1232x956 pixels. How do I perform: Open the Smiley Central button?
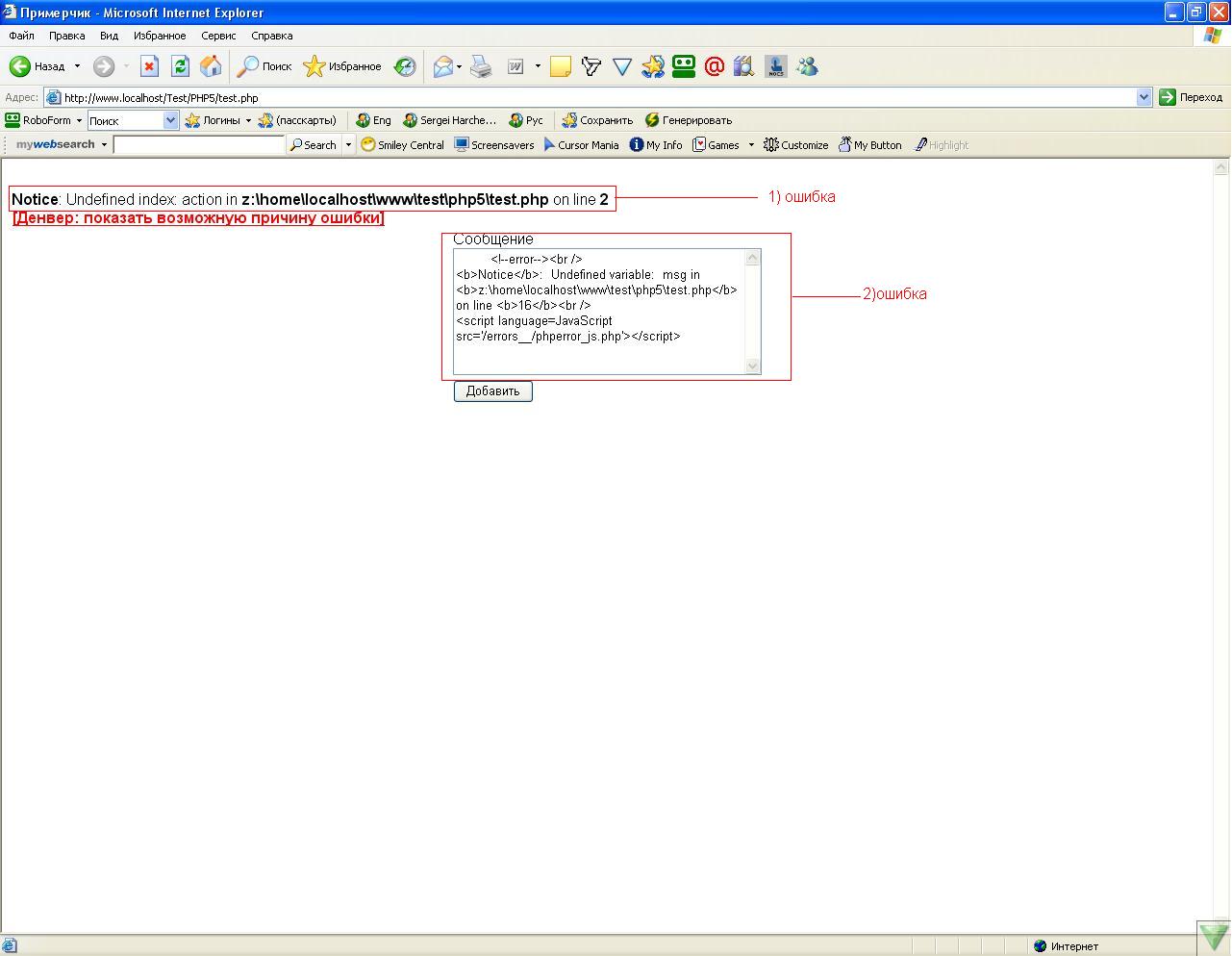403,145
